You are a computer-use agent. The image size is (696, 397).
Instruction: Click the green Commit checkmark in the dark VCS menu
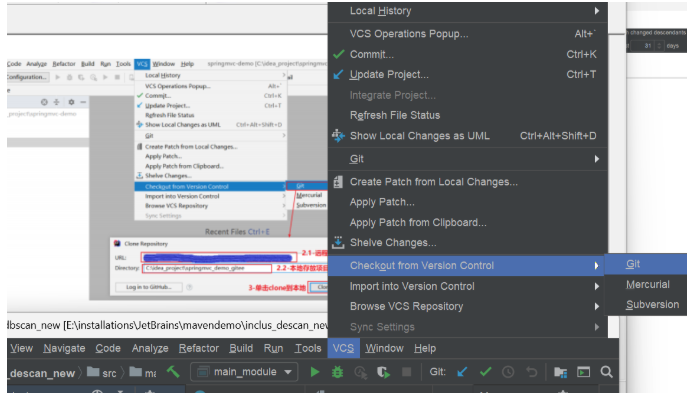pyautogui.click(x=339, y=54)
